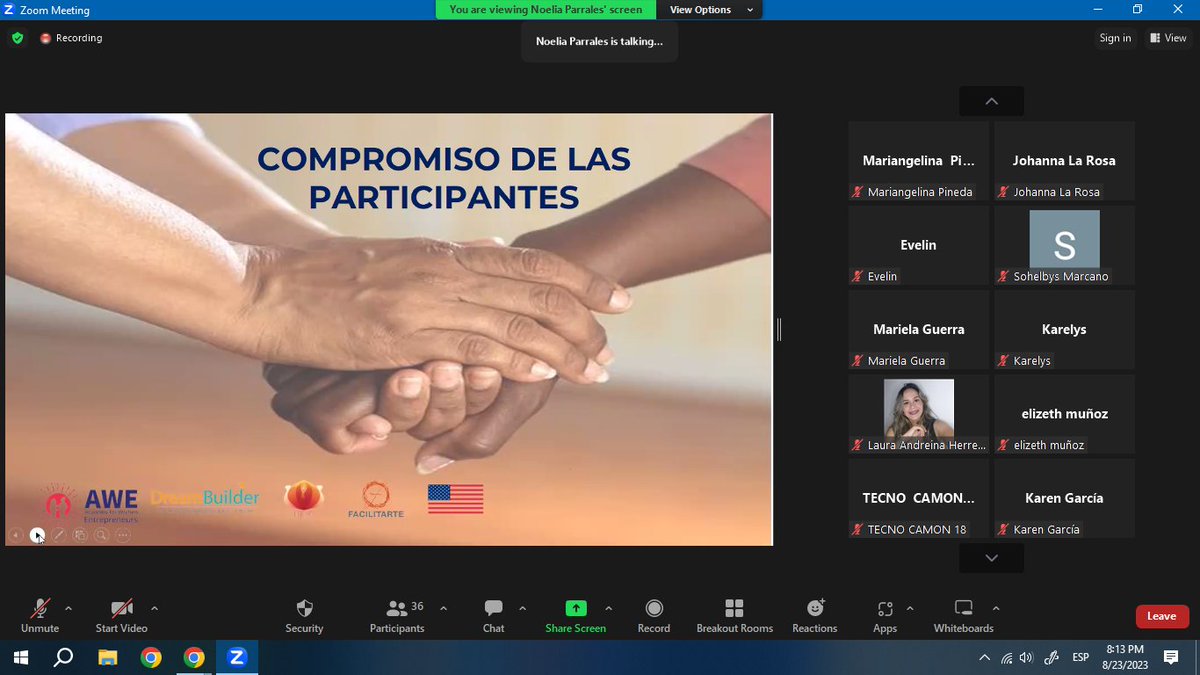Image resolution: width=1200 pixels, height=675 pixels.
Task: Expand audio options arrow next to Unmute
Action: [68, 608]
